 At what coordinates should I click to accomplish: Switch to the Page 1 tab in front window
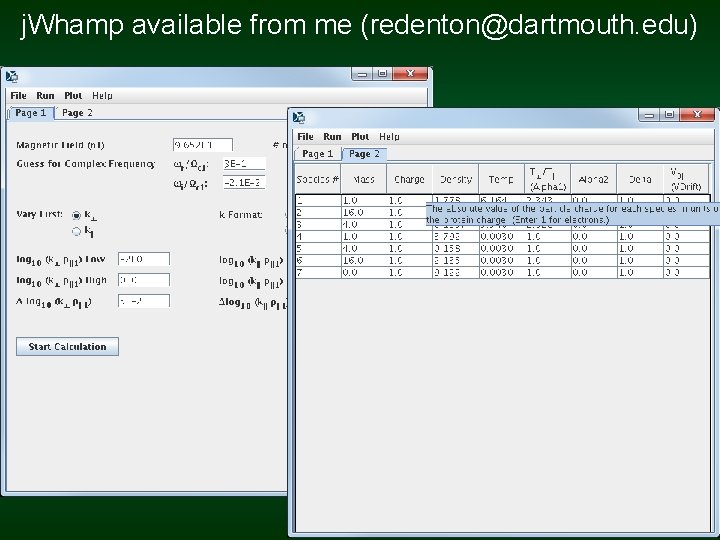tap(318, 154)
